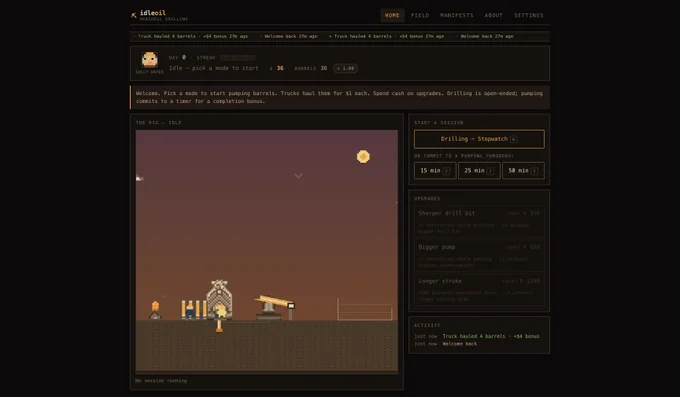This screenshot has width=680, height=397.
Task: Click the "THE RIG – IDLE" panel heading
Action: point(158,122)
